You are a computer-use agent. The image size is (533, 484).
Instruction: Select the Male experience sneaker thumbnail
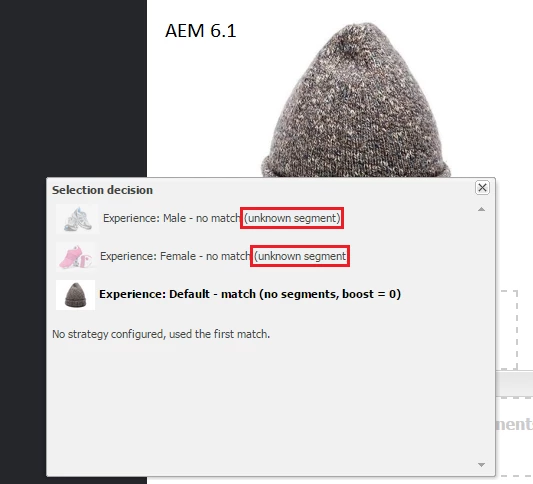coord(78,219)
